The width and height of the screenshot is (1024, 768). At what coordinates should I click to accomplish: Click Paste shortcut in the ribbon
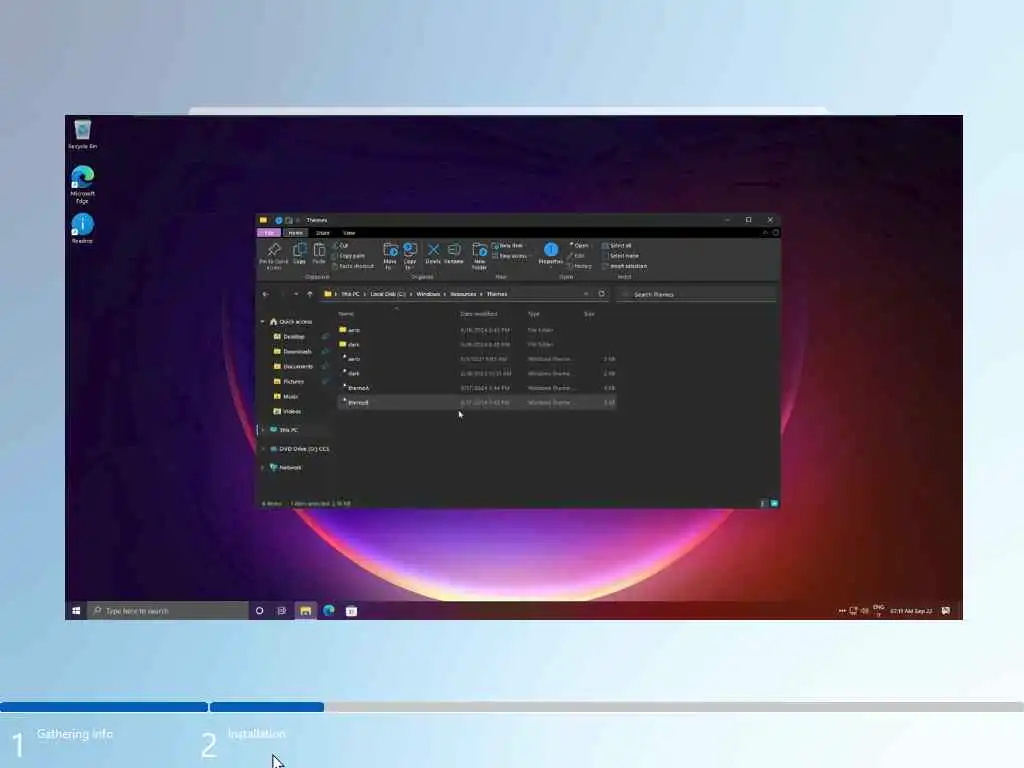pos(353,266)
